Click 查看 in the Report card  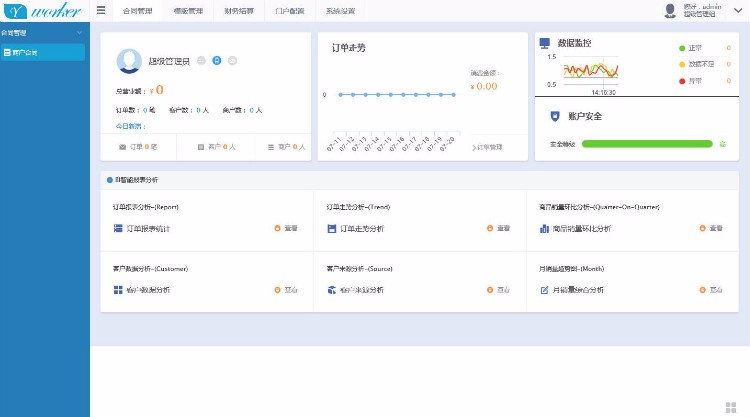291,229
